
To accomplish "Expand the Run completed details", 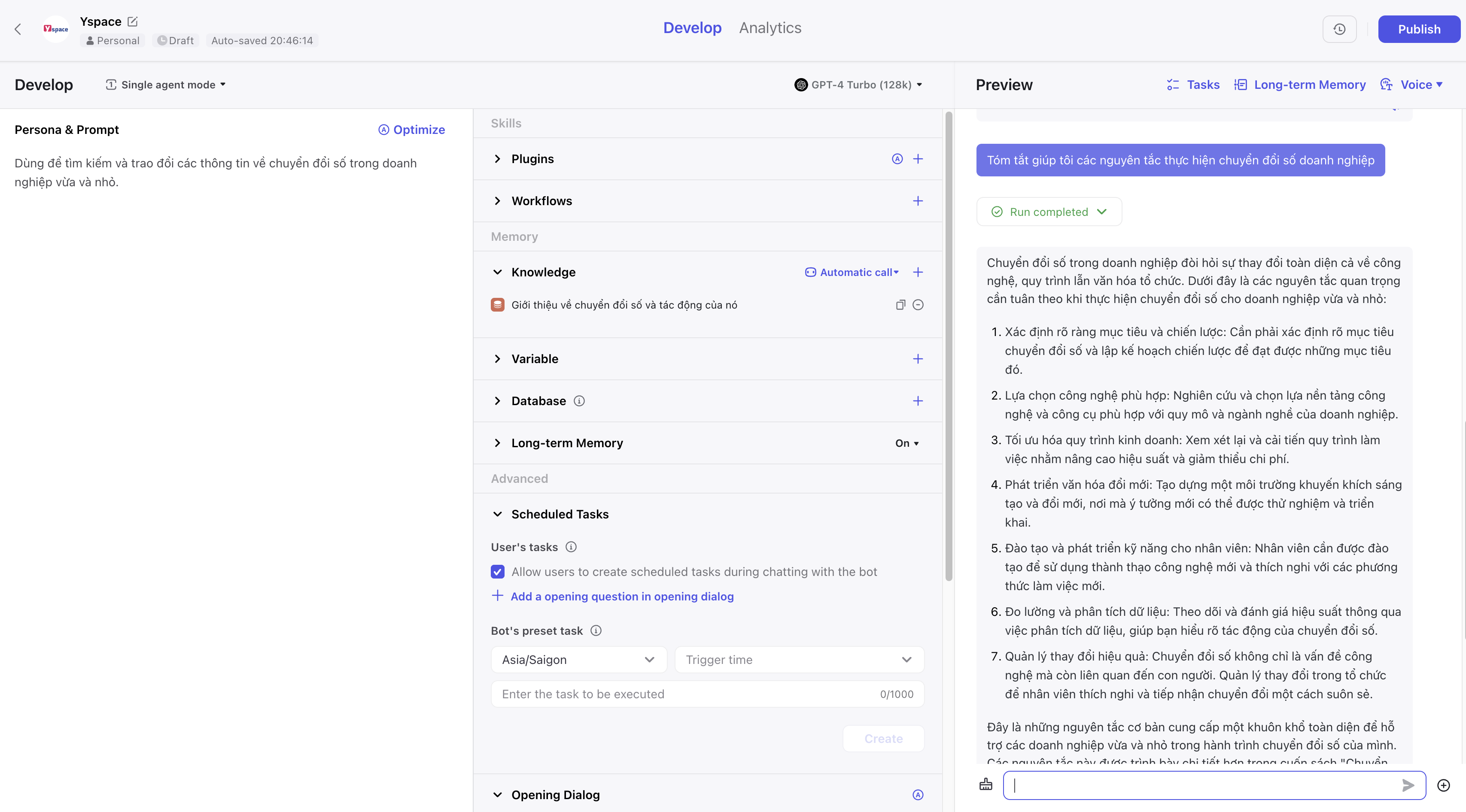I will 1049,212.
